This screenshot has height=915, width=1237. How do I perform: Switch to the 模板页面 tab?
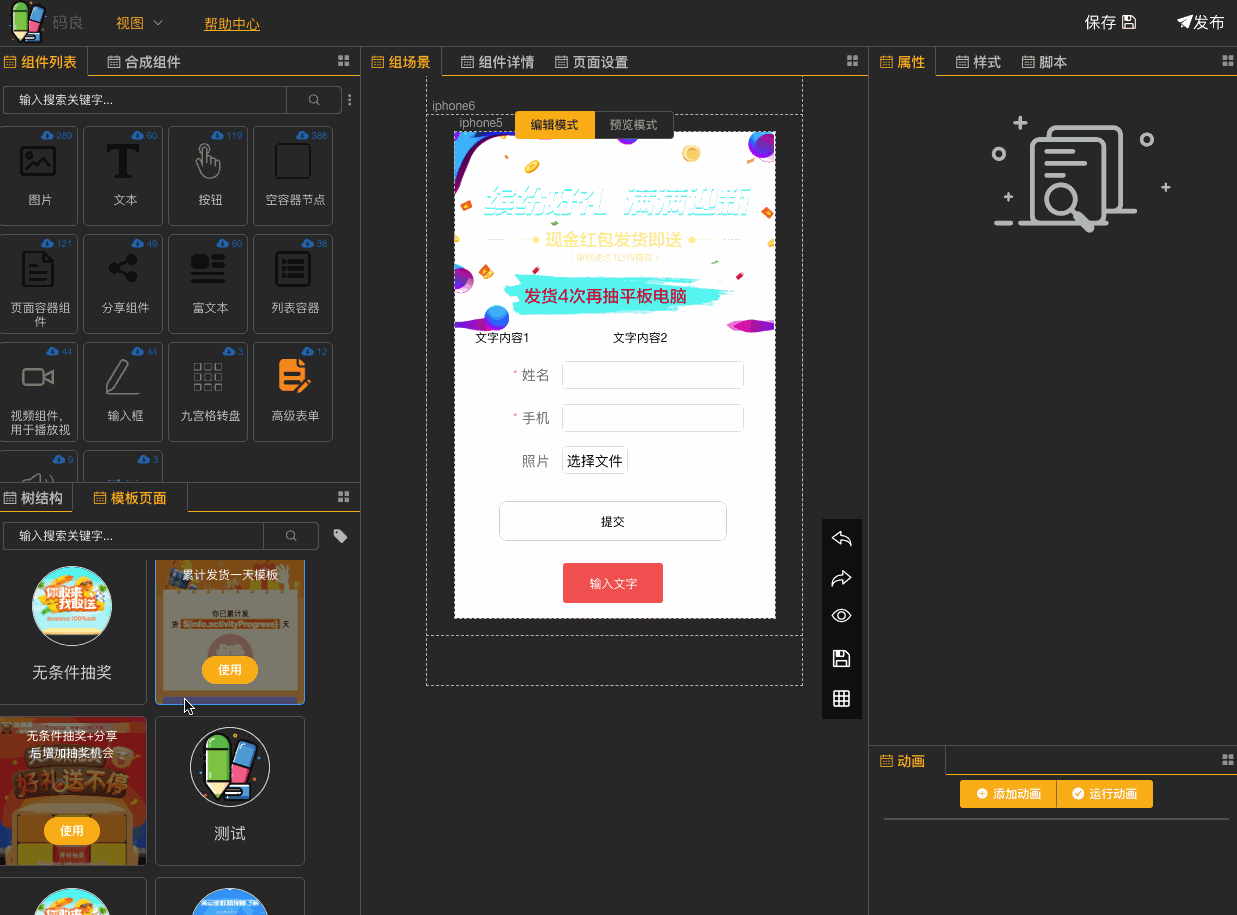[x=130, y=498]
